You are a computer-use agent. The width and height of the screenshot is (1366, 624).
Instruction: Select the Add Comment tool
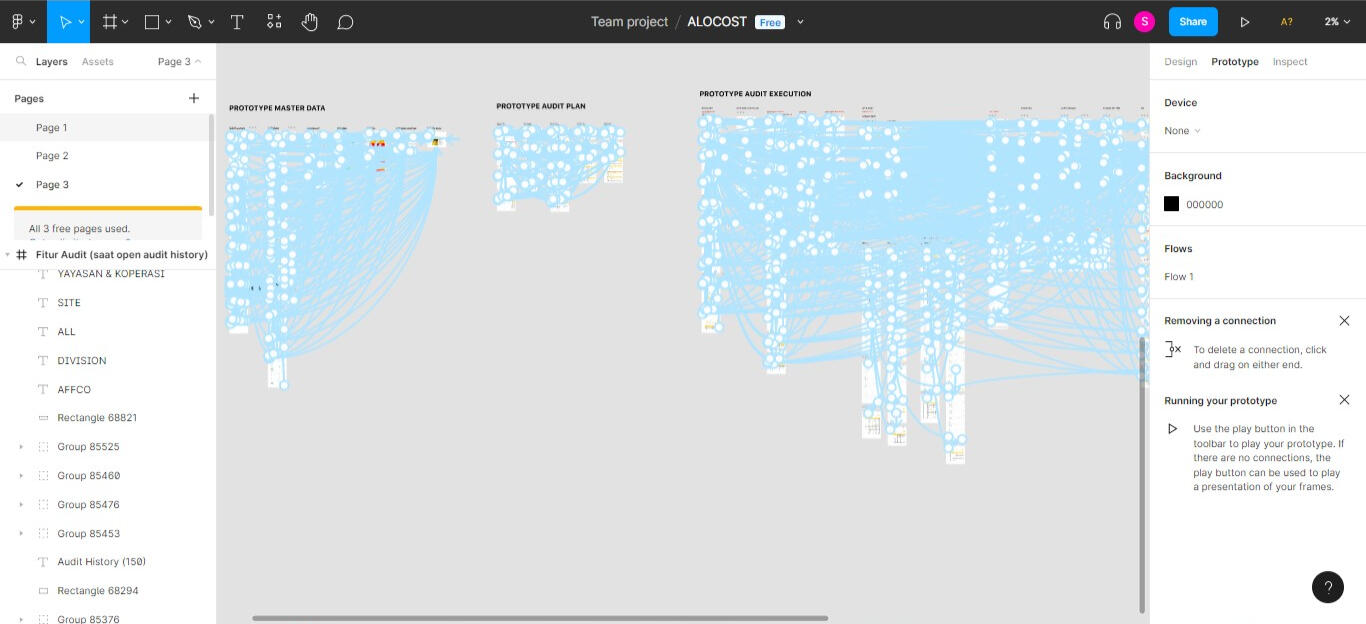[x=345, y=21]
